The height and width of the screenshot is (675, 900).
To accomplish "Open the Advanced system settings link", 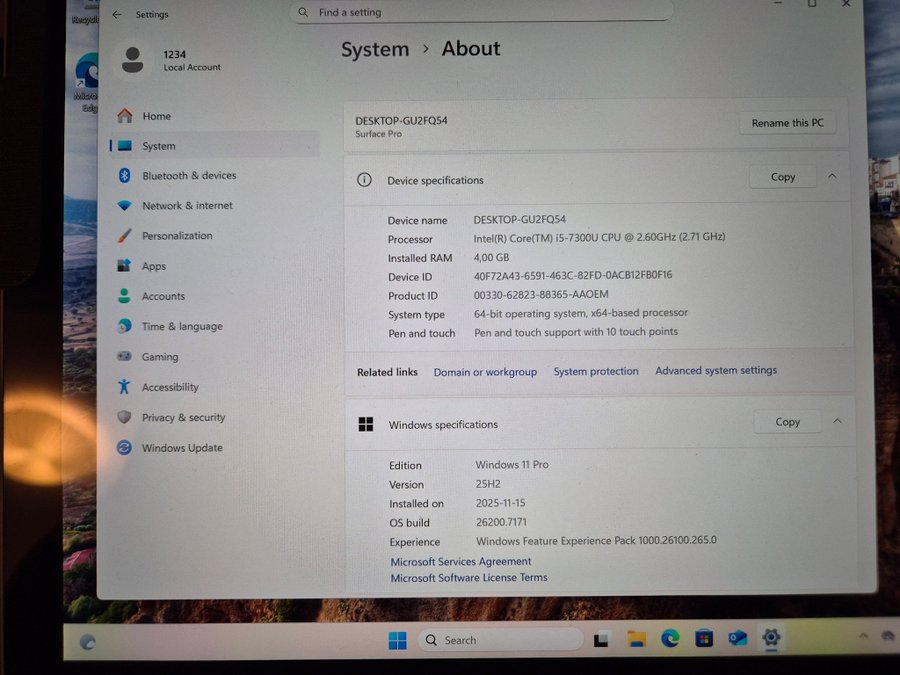I will [x=716, y=371].
